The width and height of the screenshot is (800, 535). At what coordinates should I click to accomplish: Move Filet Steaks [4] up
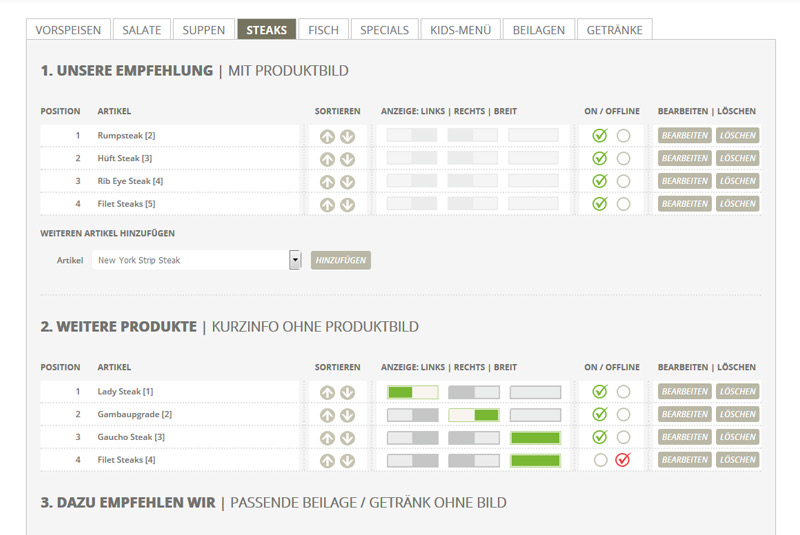[327, 461]
